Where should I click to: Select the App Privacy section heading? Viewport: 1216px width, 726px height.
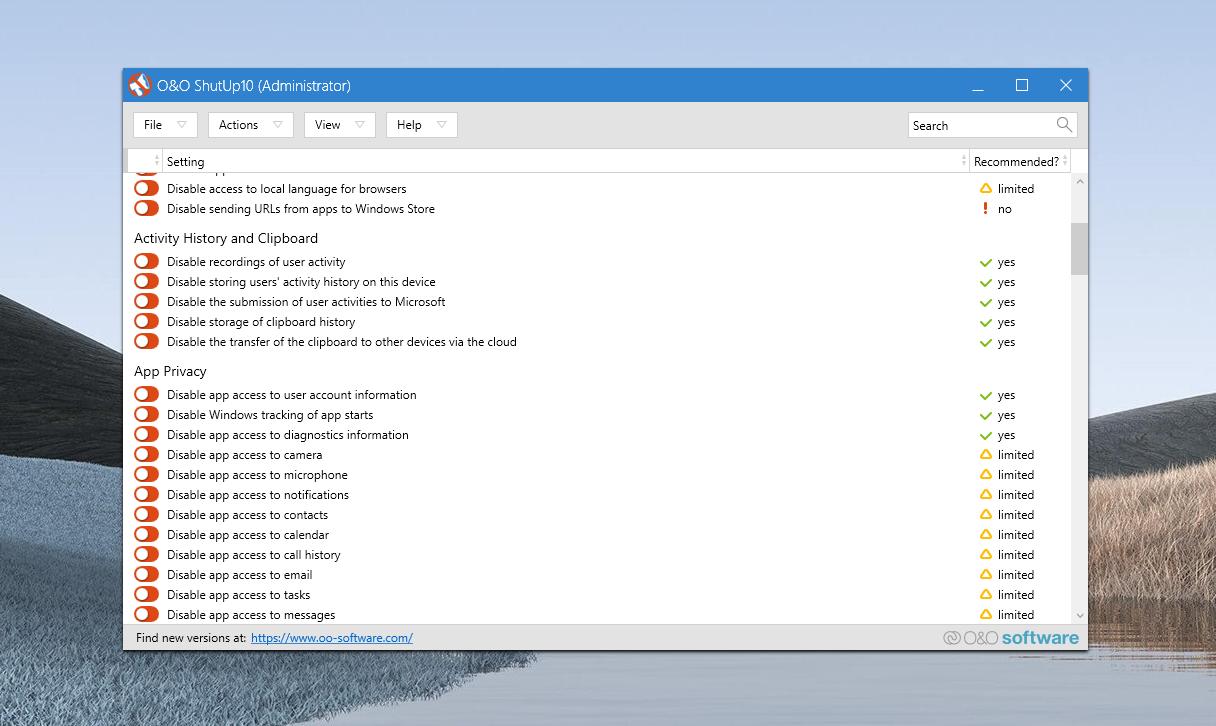(x=170, y=371)
